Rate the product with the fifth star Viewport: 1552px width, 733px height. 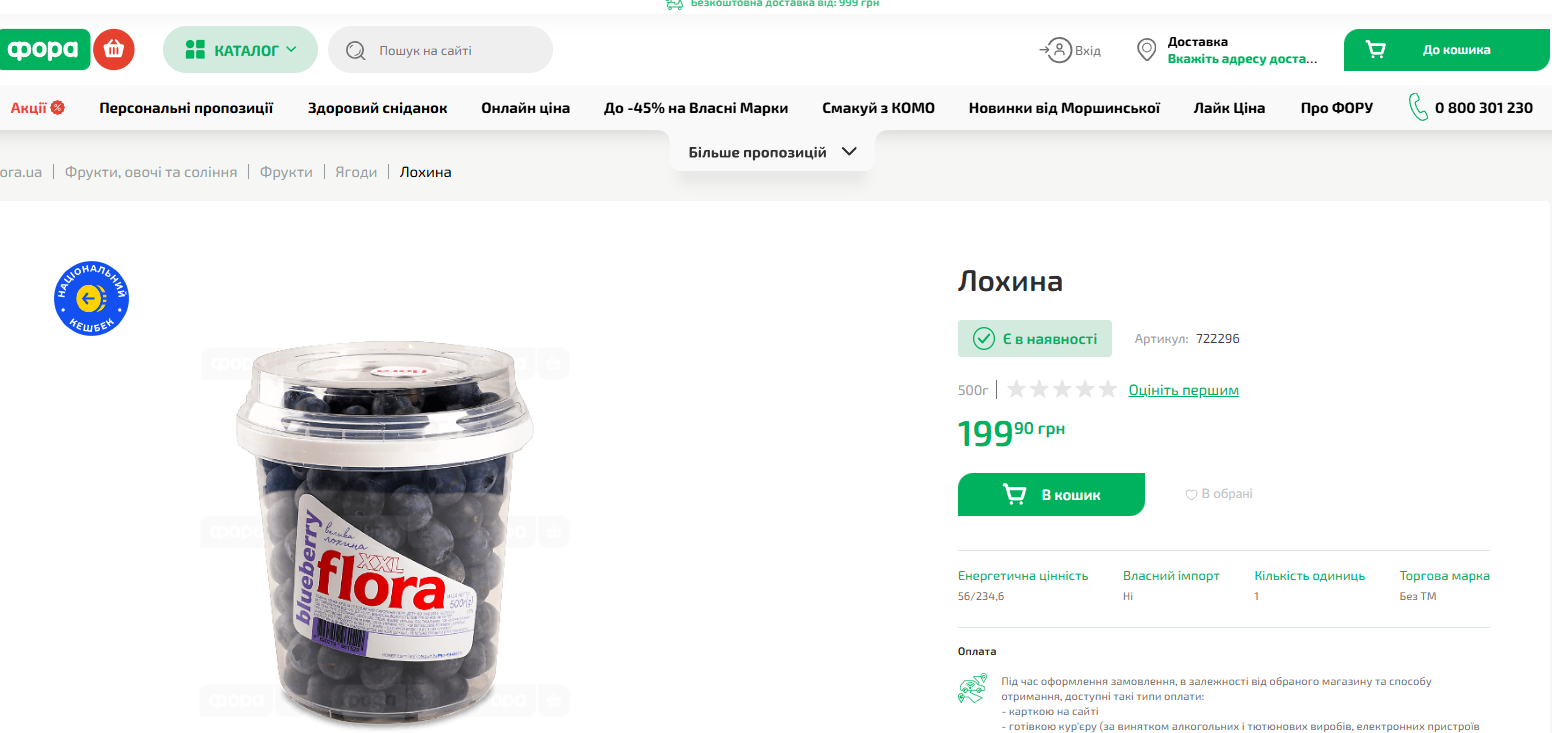coord(1108,390)
